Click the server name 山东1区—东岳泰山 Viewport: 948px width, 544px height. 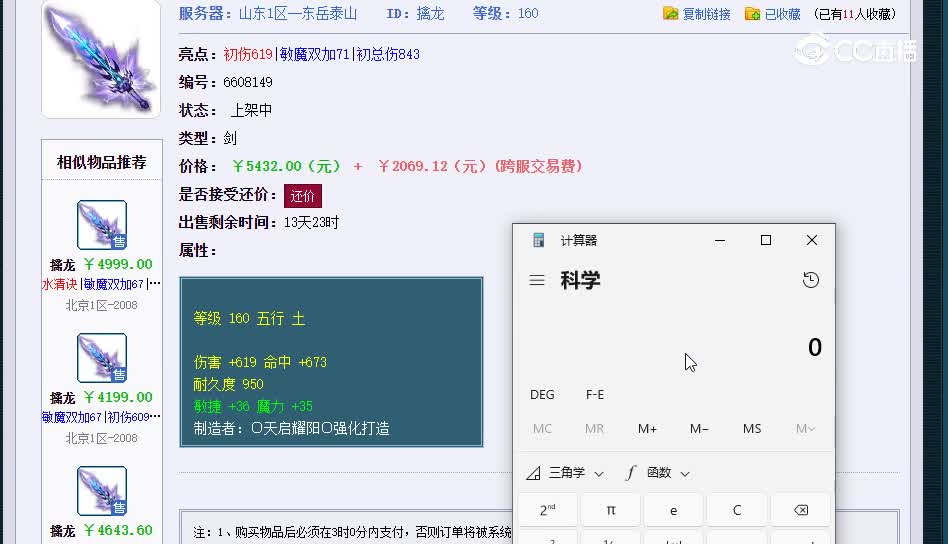coord(297,13)
